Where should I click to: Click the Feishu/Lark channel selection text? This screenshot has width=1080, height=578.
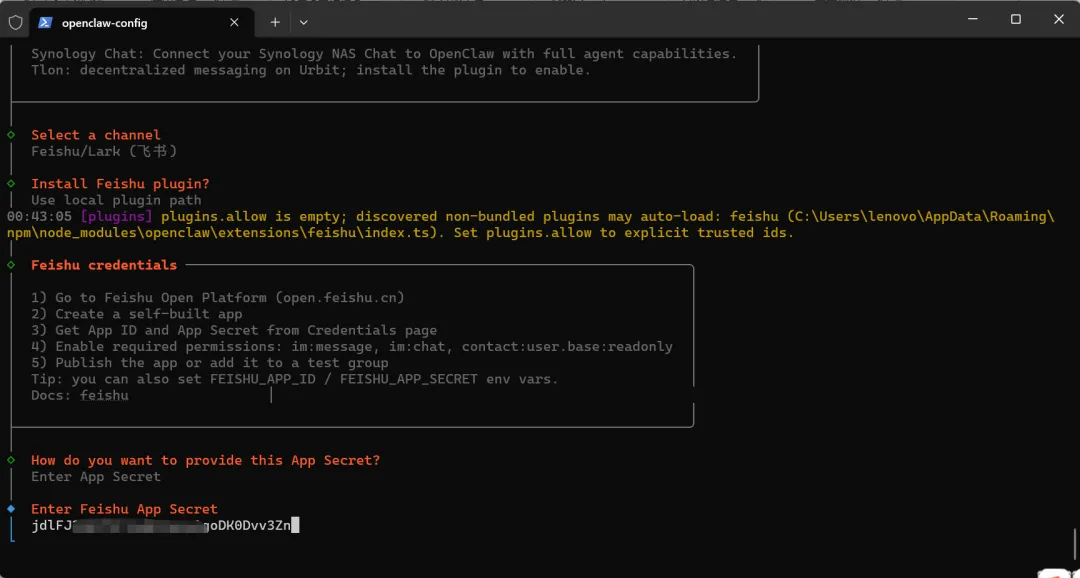click(104, 151)
